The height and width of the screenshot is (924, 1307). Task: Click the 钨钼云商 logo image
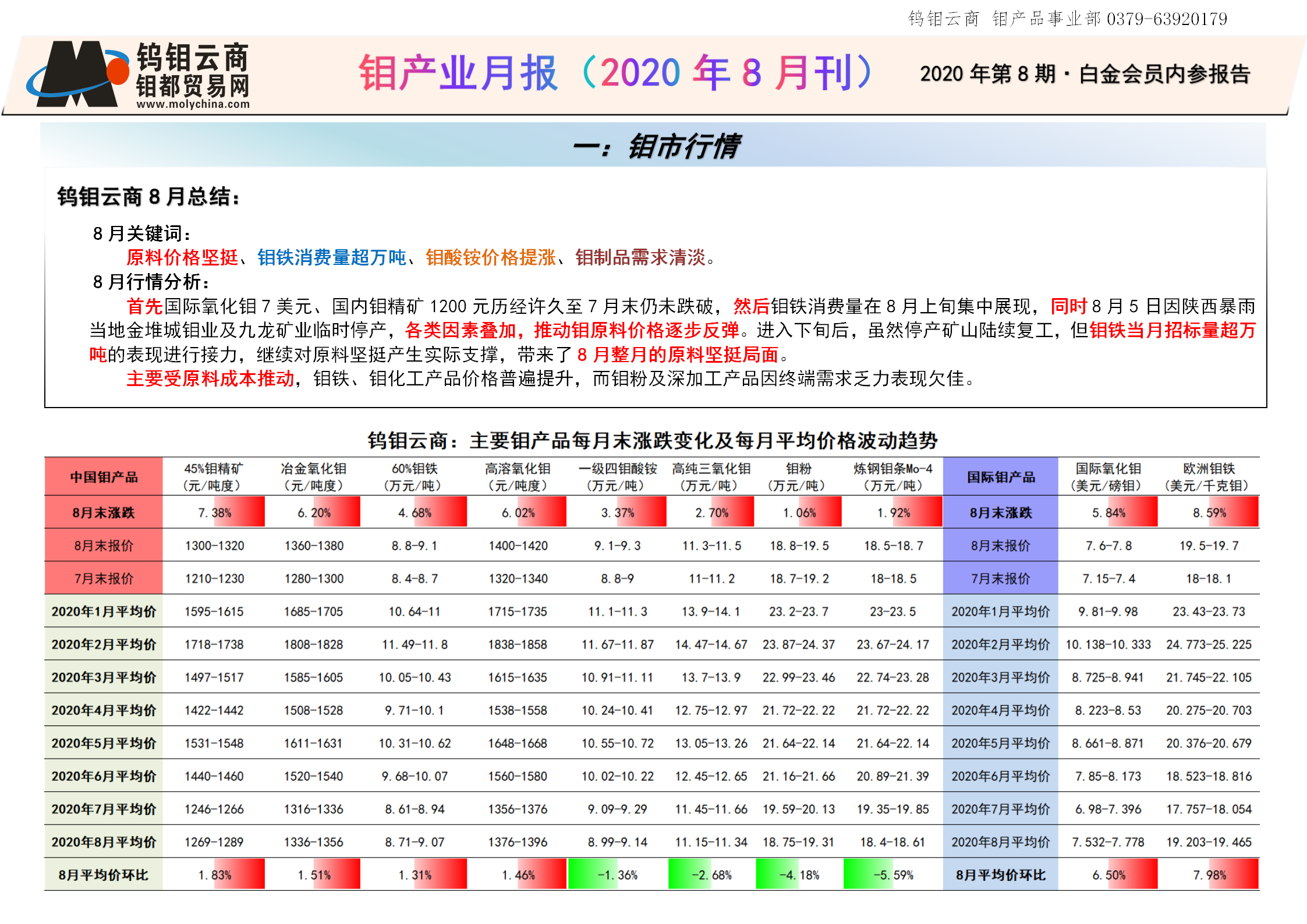pyautogui.click(x=139, y=75)
